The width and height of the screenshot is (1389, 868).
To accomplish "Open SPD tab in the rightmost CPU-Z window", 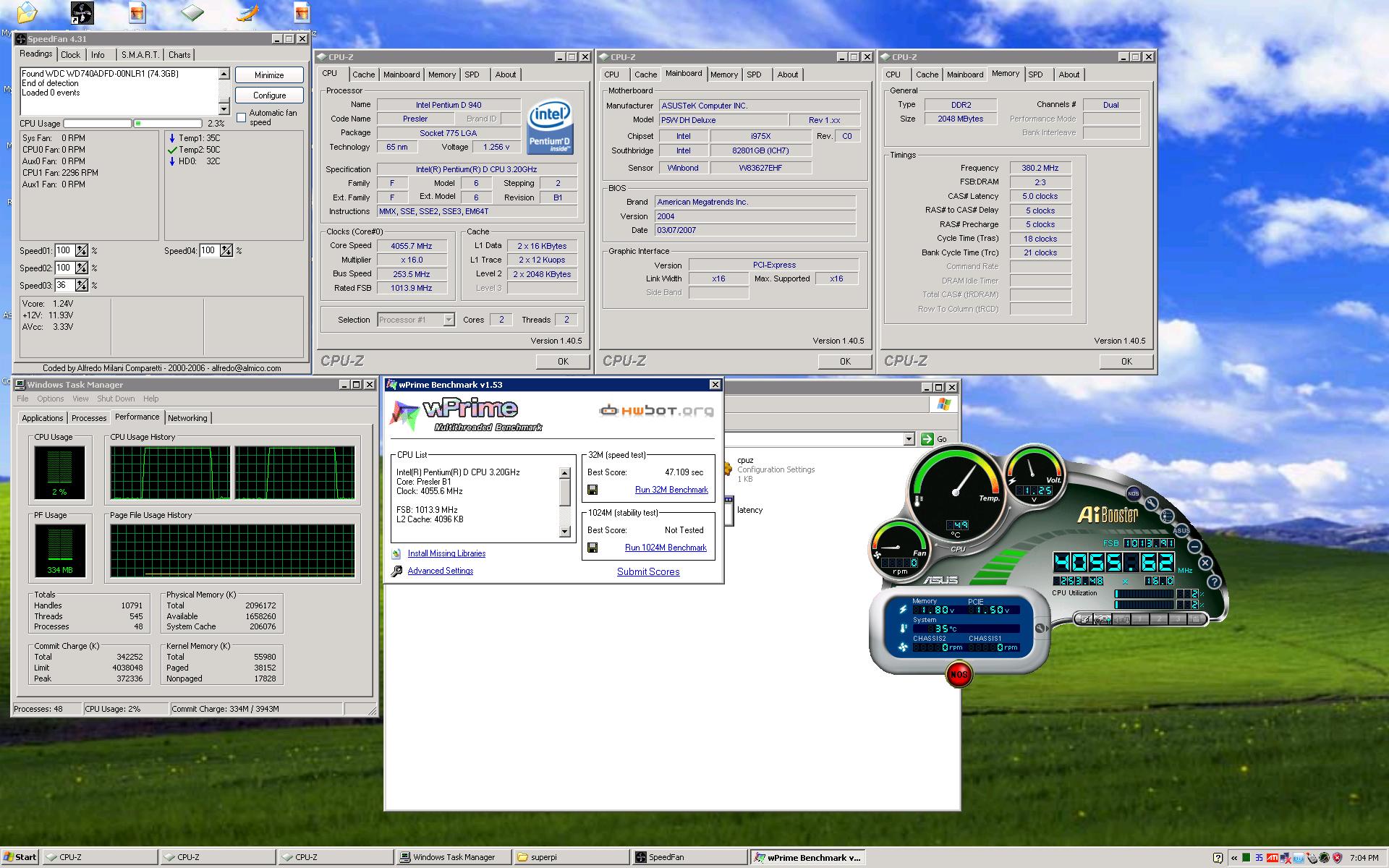I will [x=1035, y=75].
